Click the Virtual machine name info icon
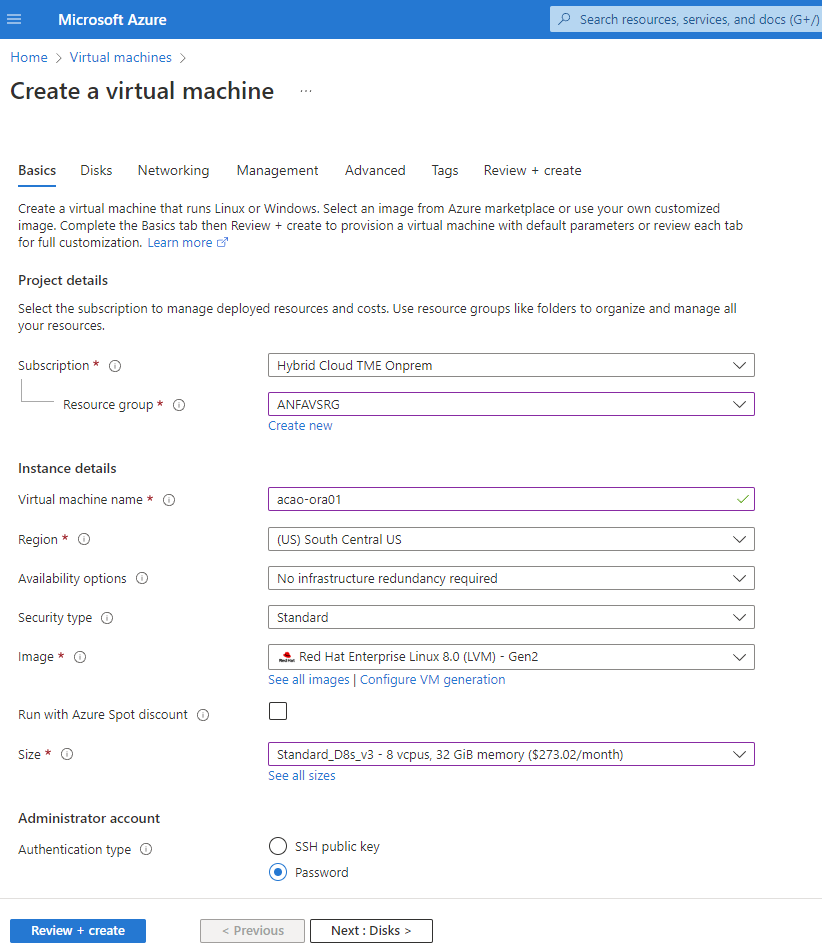822x947 pixels. click(x=169, y=500)
